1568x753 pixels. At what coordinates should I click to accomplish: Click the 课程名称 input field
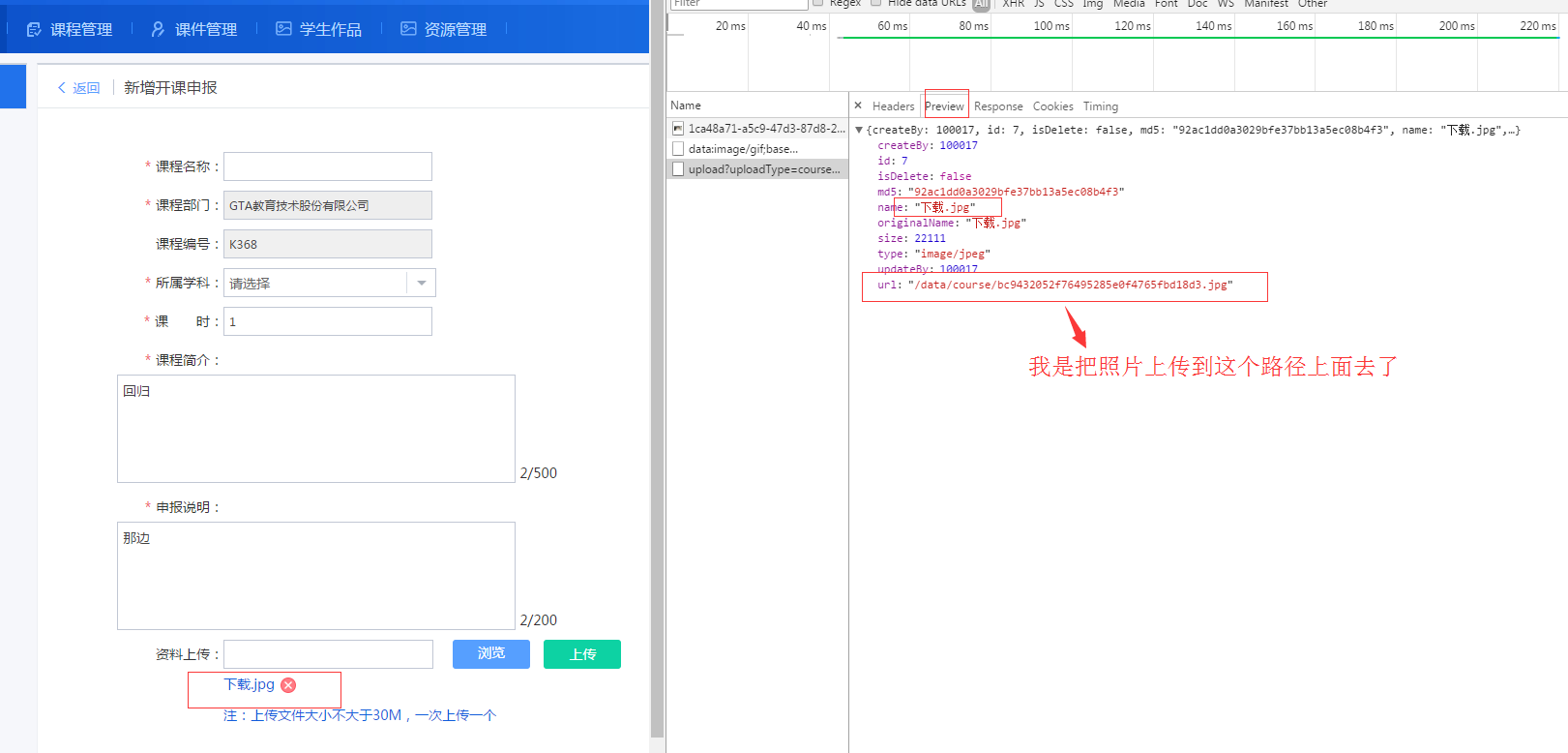(x=328, y=166)
